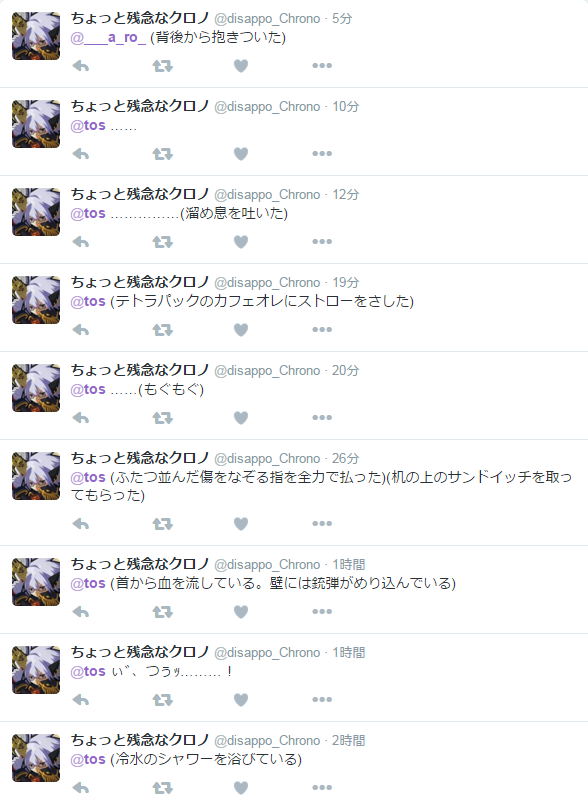This screenshot has width=588, height=809.
Task: Retweet the tweet posted 10分 ago
Action: tap(162, 154)
